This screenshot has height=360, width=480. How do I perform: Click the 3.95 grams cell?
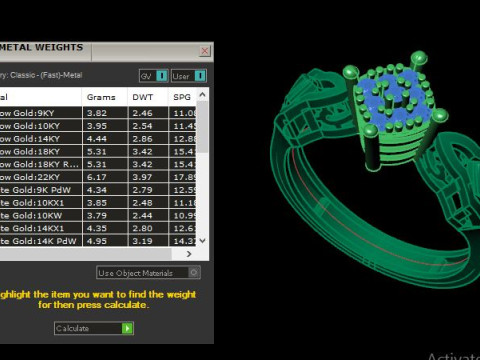(x=105, y=126)
